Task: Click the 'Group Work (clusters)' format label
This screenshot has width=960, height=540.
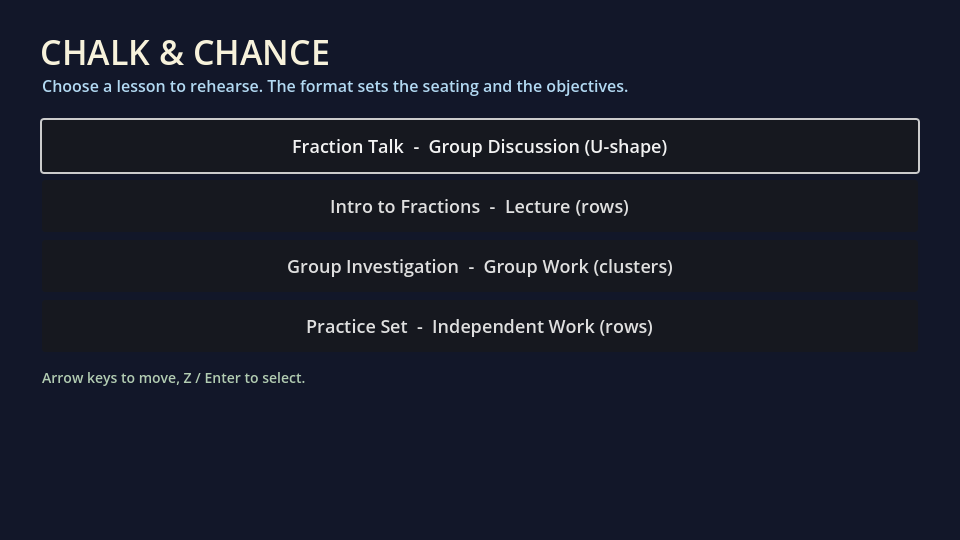Action: (578, 267)
